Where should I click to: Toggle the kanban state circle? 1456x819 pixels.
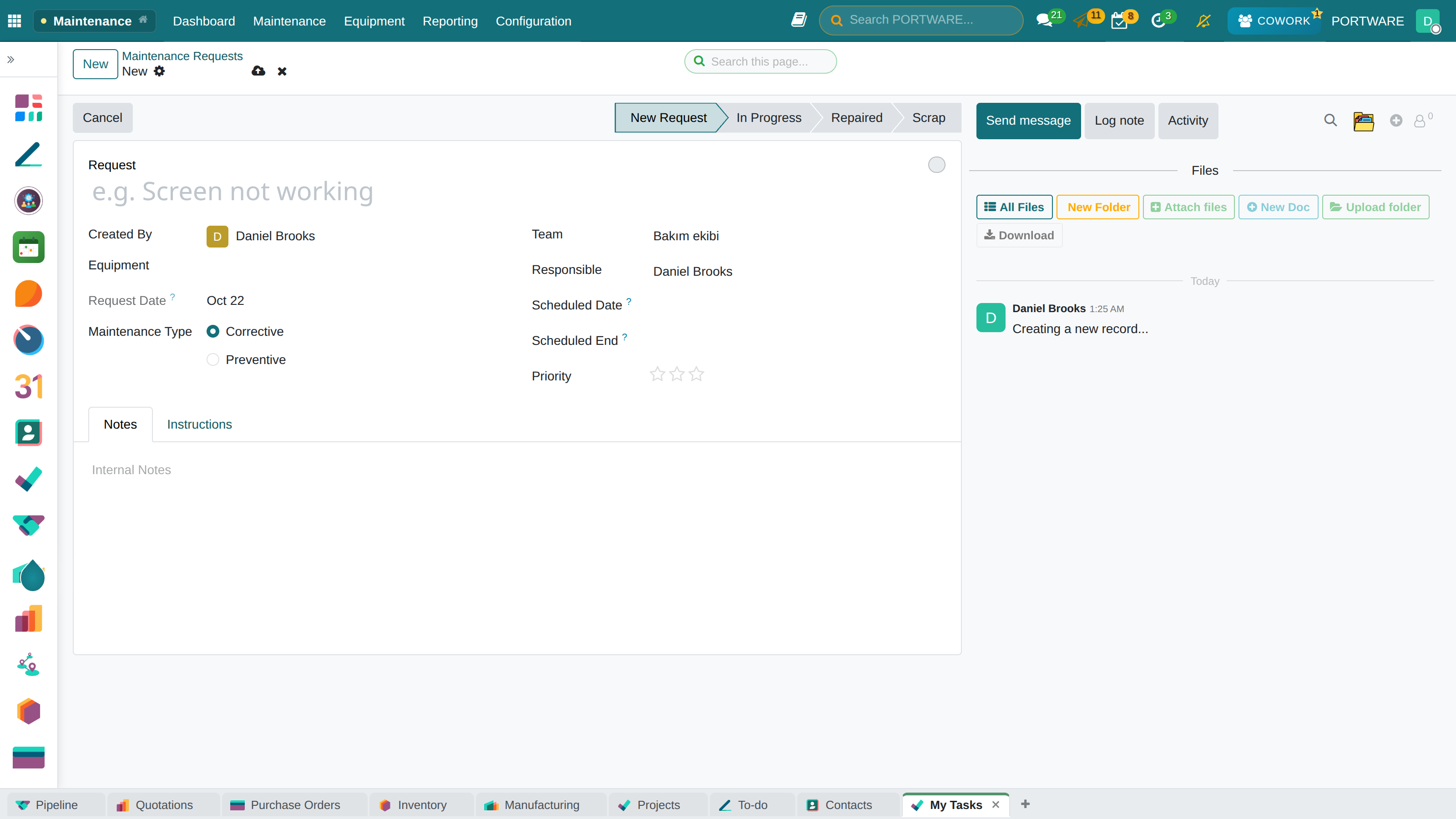(x=936, y=164)
